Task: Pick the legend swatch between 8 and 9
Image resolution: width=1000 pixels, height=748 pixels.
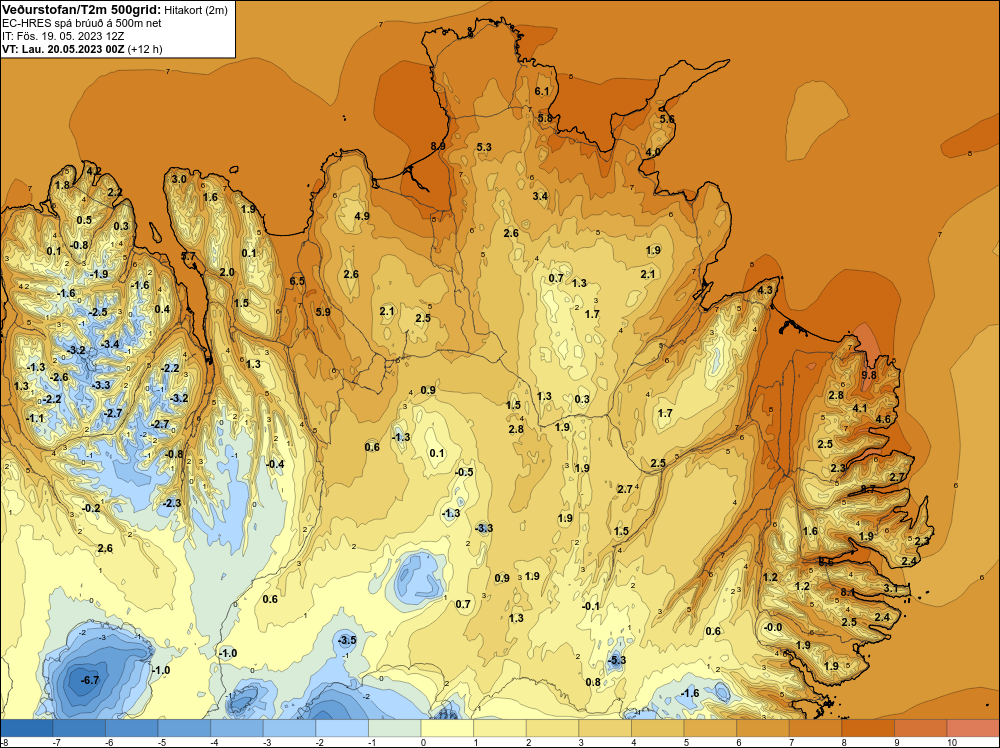Action: pos(867,728)
